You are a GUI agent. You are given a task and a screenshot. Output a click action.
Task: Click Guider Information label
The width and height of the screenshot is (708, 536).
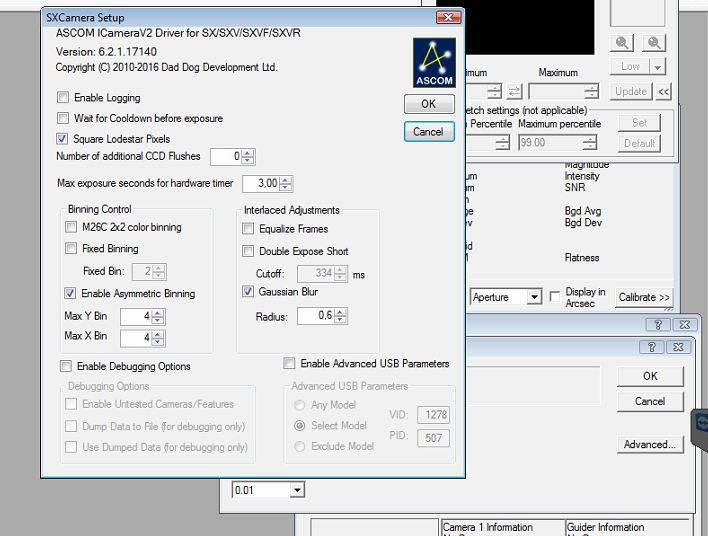pos(606,527)
